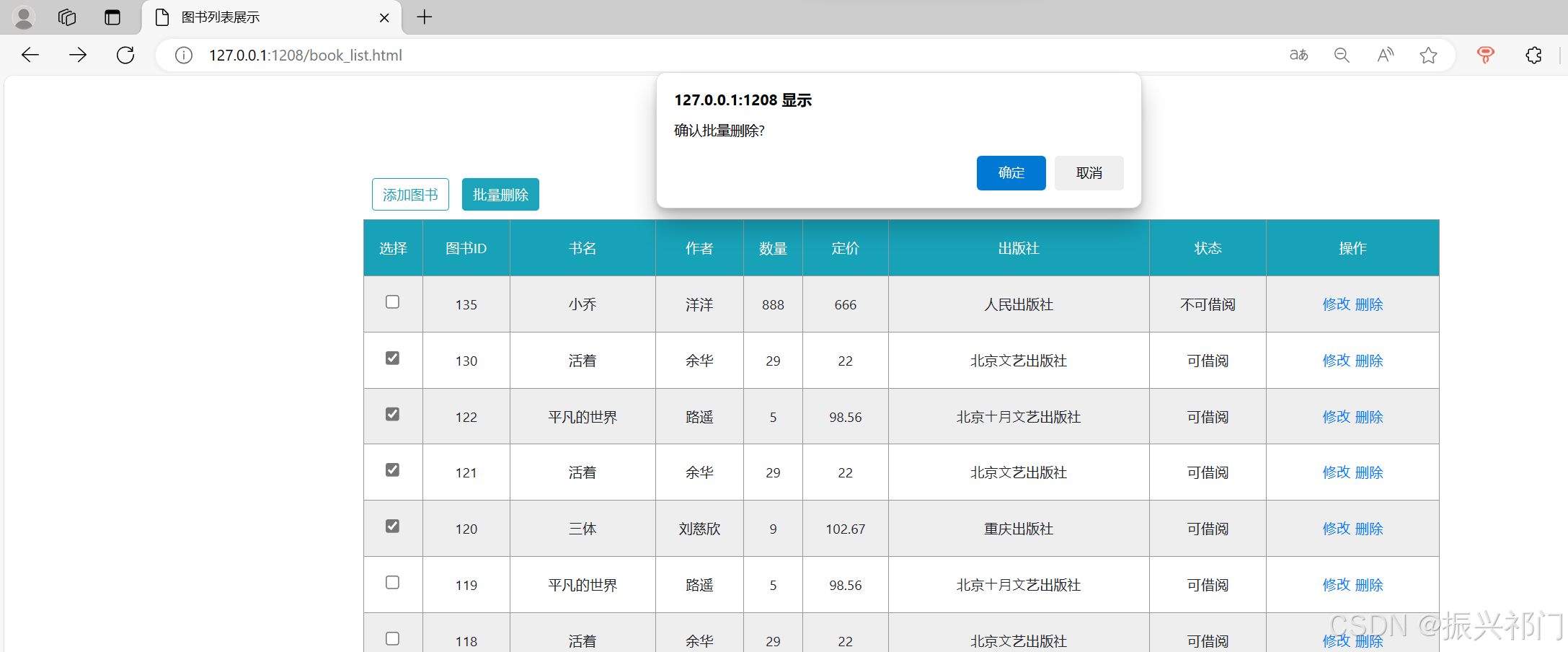
Task: Click the 选择 column header
Action: [393, 248]
